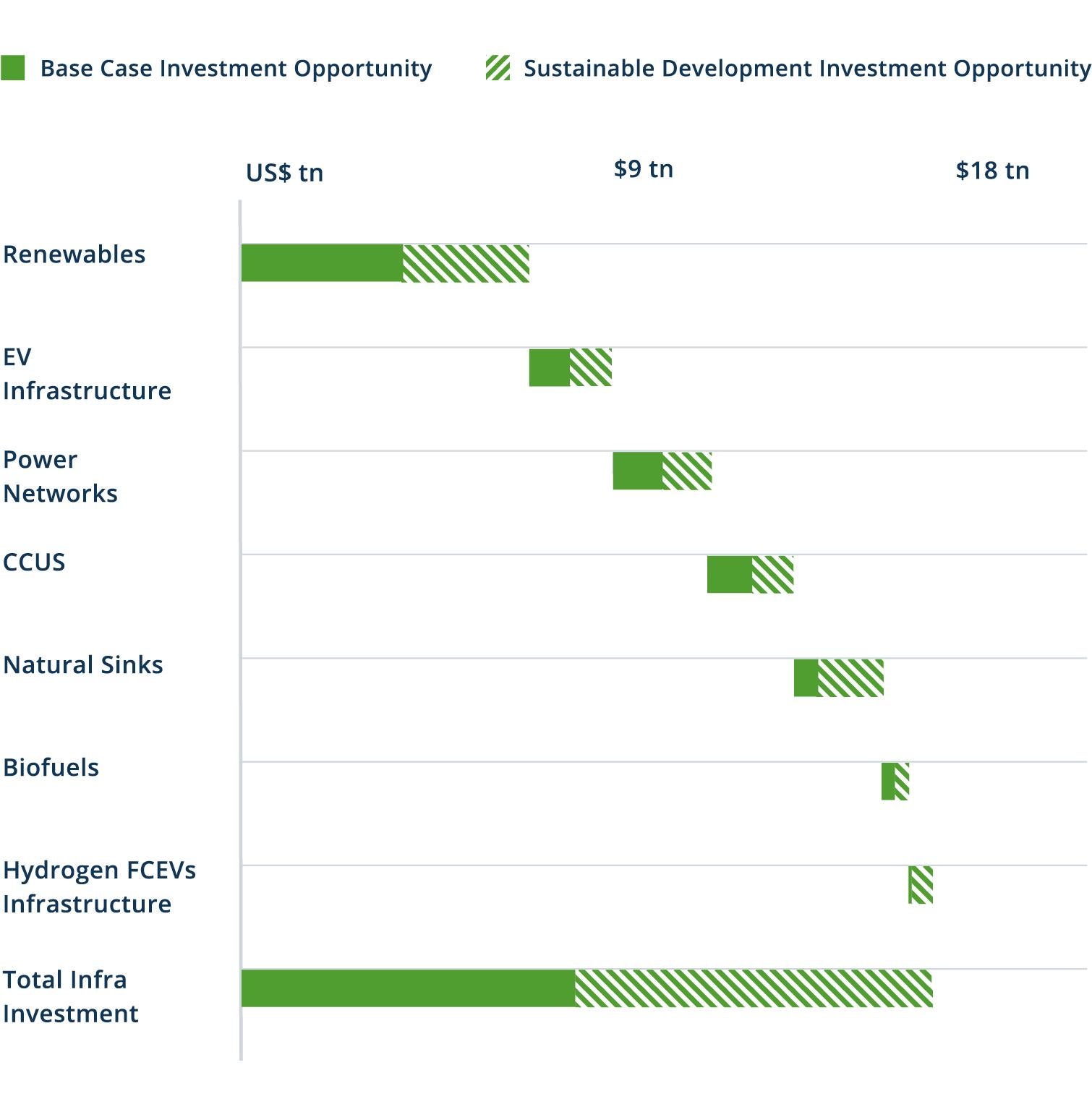1092x1112 pixels.
Task: Click the solid Renewables base case bar
Action: point(322,263)
